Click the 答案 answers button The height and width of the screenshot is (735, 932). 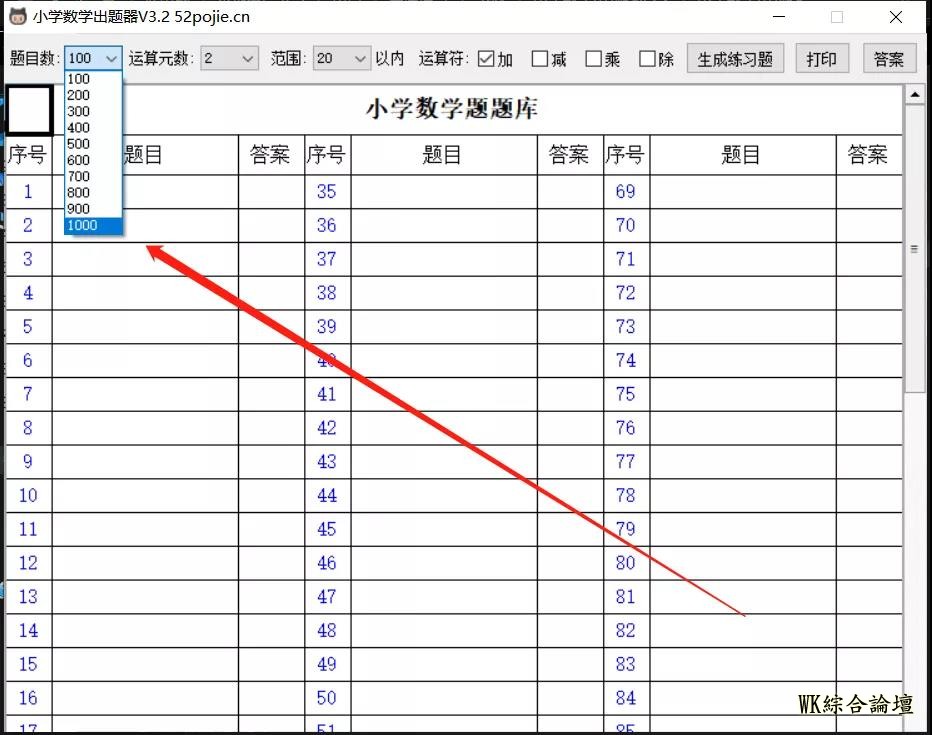point(889,59)
